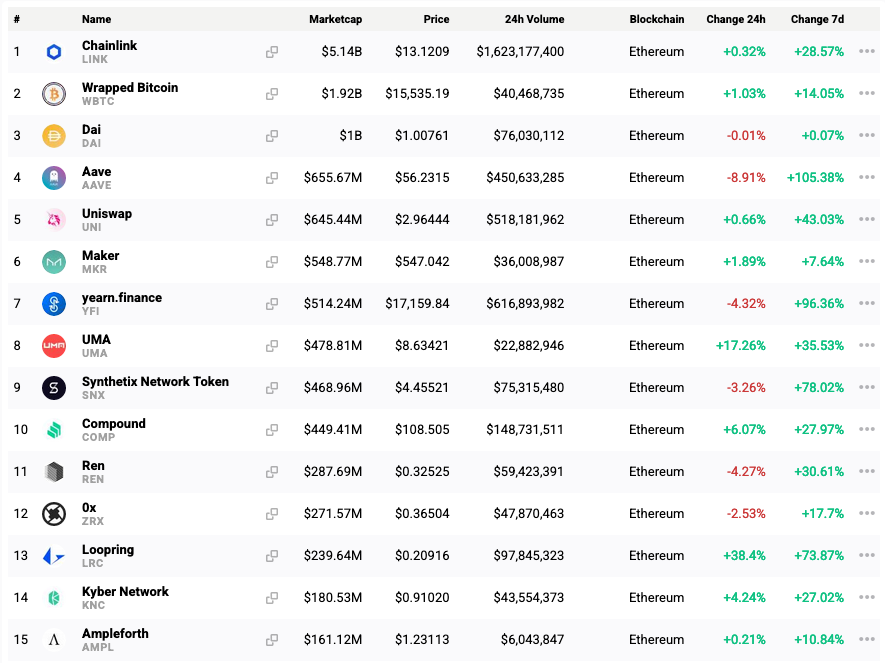Click the Chainlink hexagon logo

[54, 52]
